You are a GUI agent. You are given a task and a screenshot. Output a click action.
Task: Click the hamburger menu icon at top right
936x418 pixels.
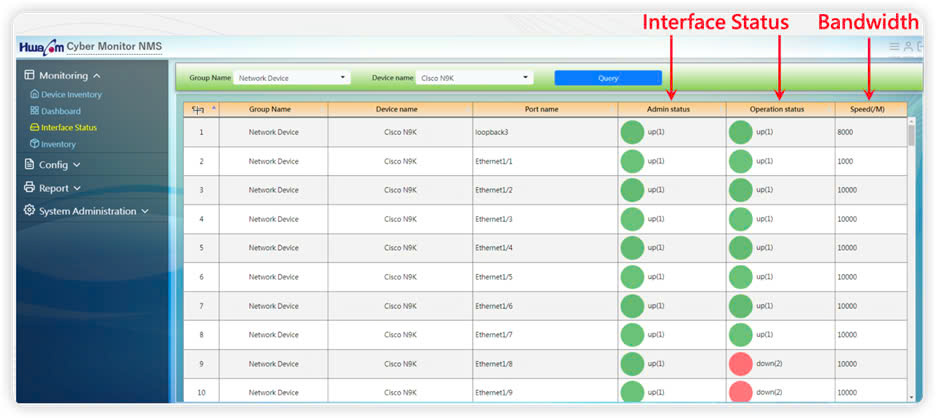pyautogui.click(x=894, y=46)
